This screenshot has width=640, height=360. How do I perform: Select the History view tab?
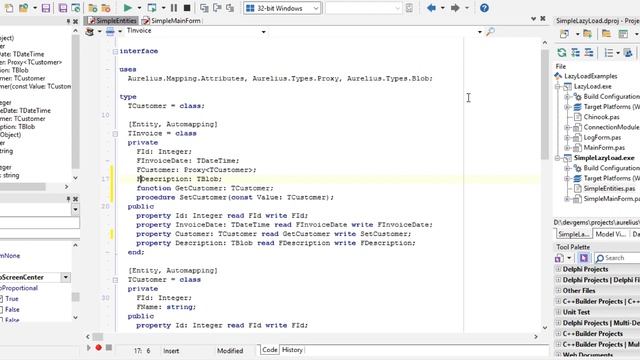[x=292, y=350]
